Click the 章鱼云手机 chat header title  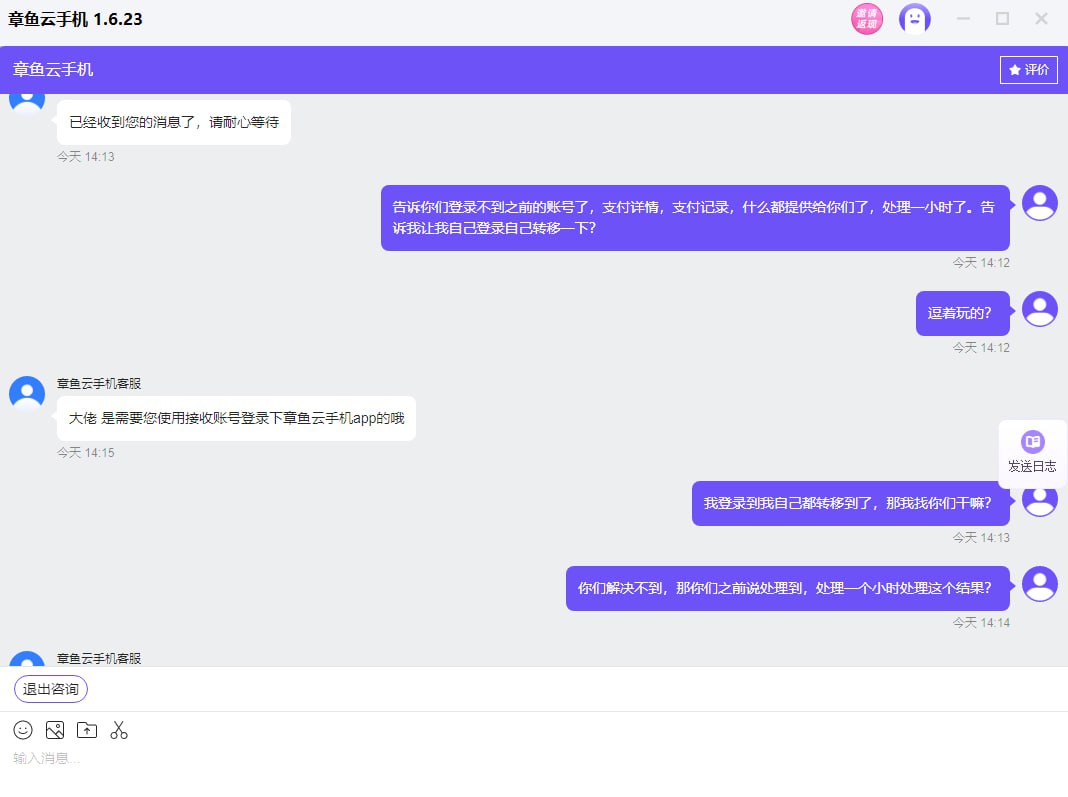53,69
